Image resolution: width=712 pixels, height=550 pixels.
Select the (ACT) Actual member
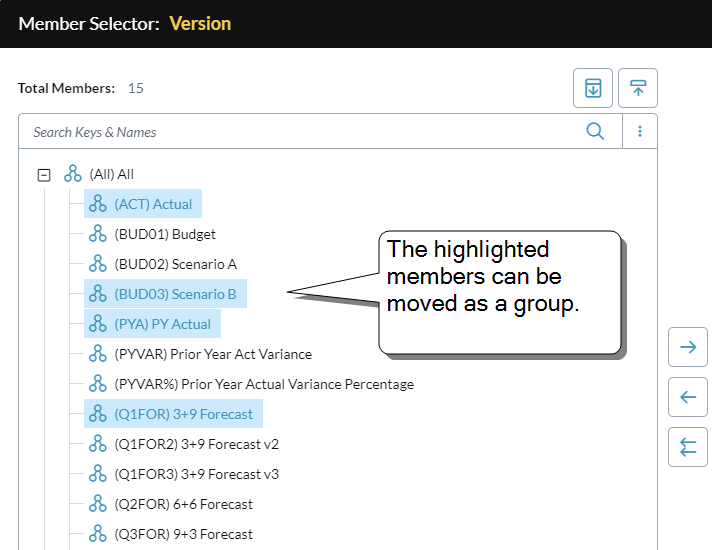point(153,204)
